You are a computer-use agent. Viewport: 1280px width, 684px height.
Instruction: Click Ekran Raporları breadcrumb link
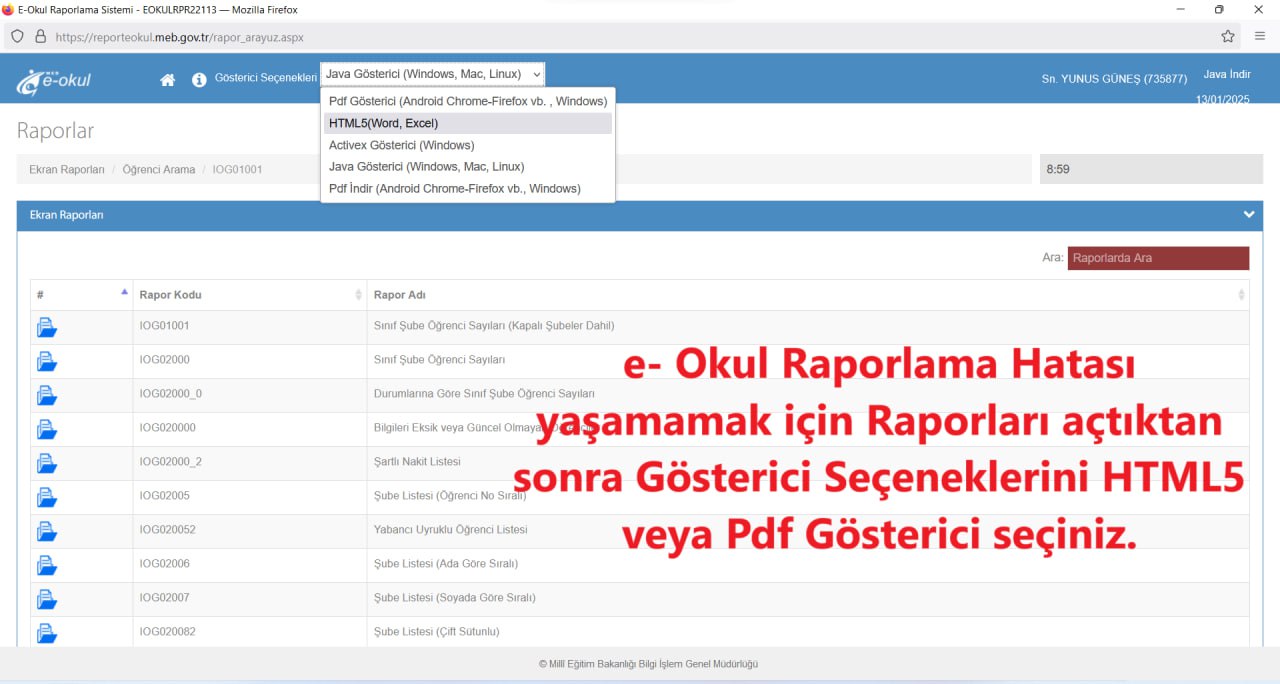click(x=67, y=170)
